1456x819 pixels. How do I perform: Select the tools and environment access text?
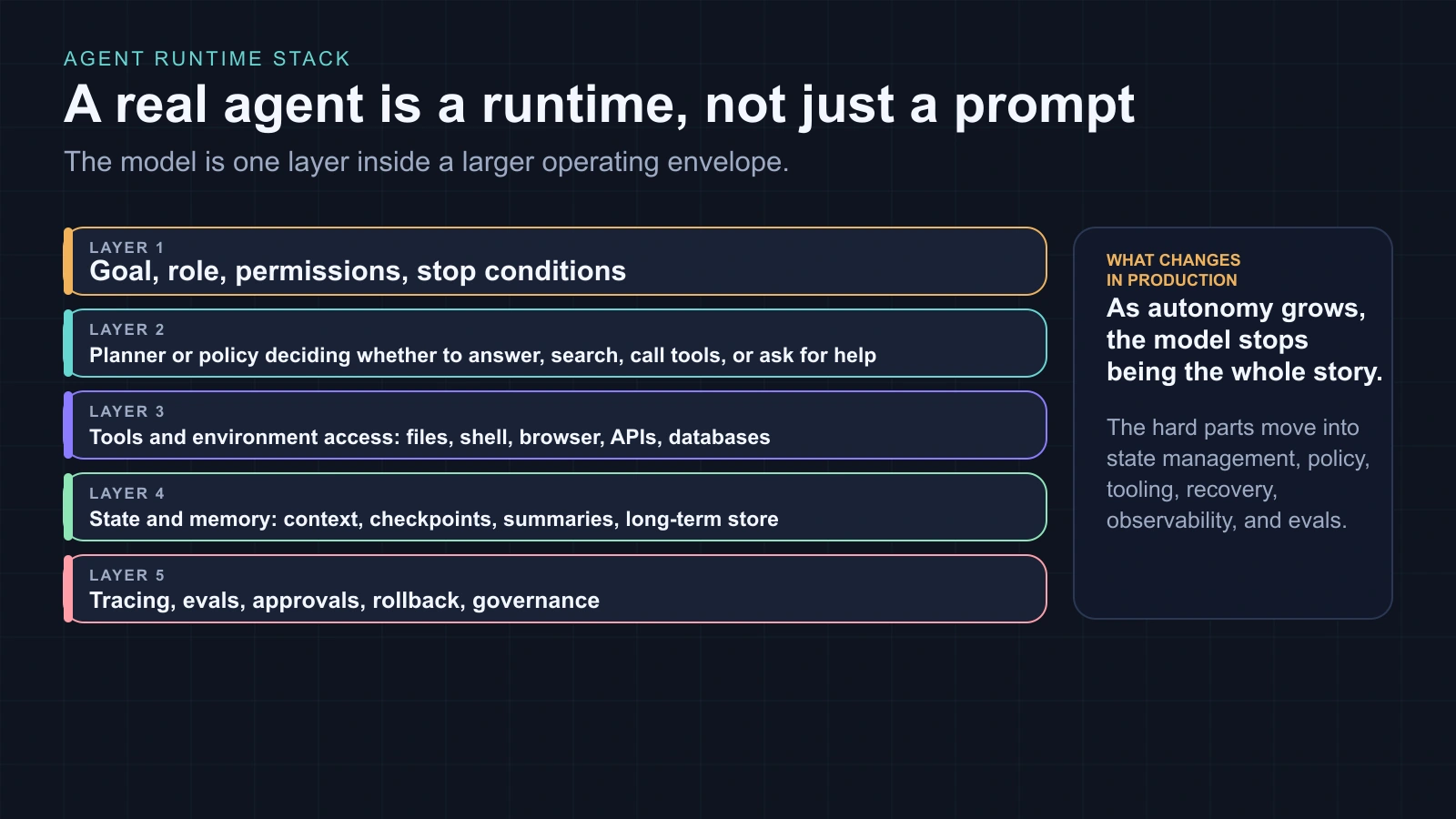click(x=430, y=437)
